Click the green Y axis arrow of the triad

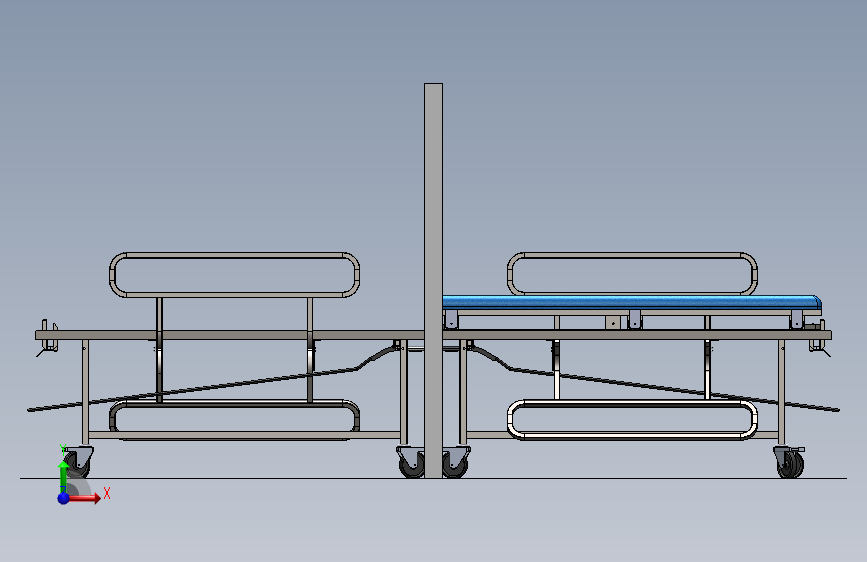point(64,475)
